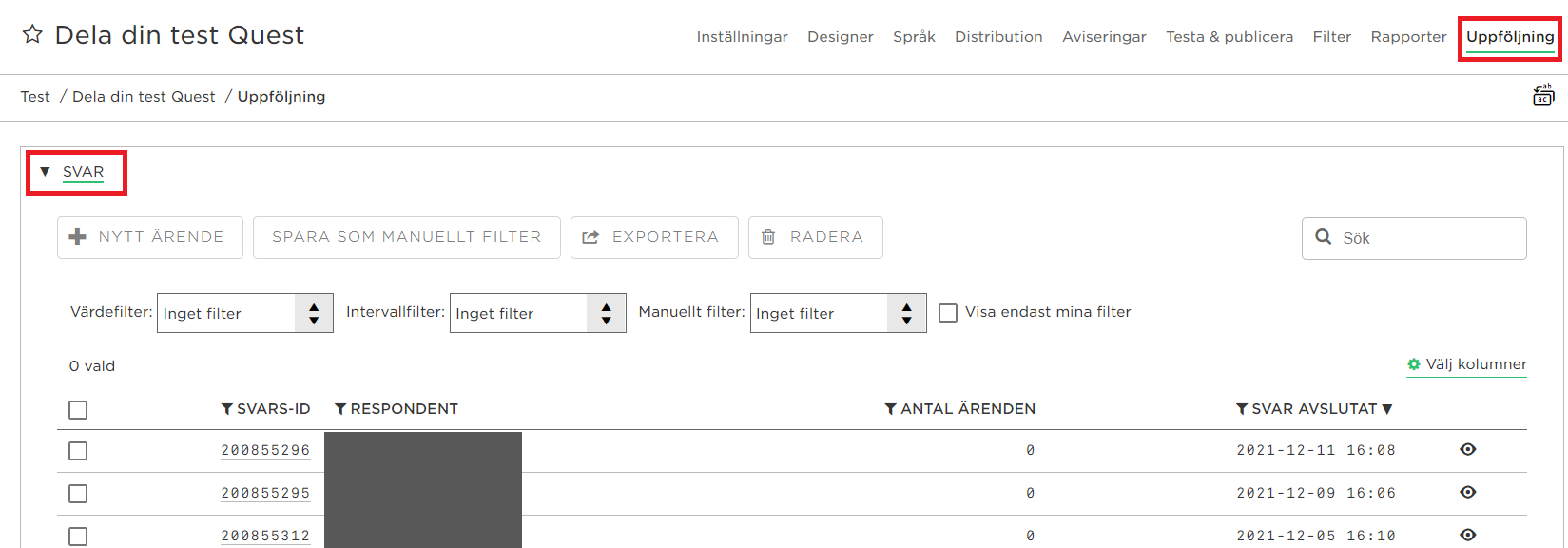Viewport: 1568px width, 548px height.
Task: Open the Värdefilter dropdown
Action: pos(245,313)
